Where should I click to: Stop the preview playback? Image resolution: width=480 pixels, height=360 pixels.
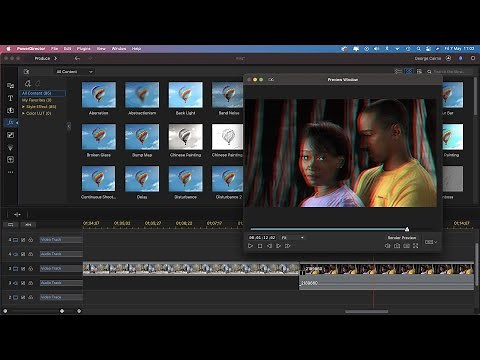tap(260, 246)
